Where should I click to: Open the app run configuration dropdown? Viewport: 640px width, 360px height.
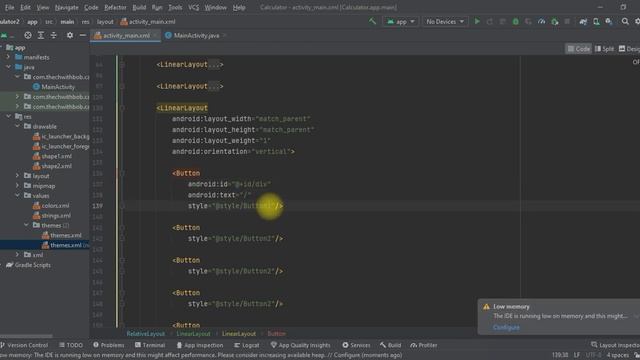click(x=400, y=21)
